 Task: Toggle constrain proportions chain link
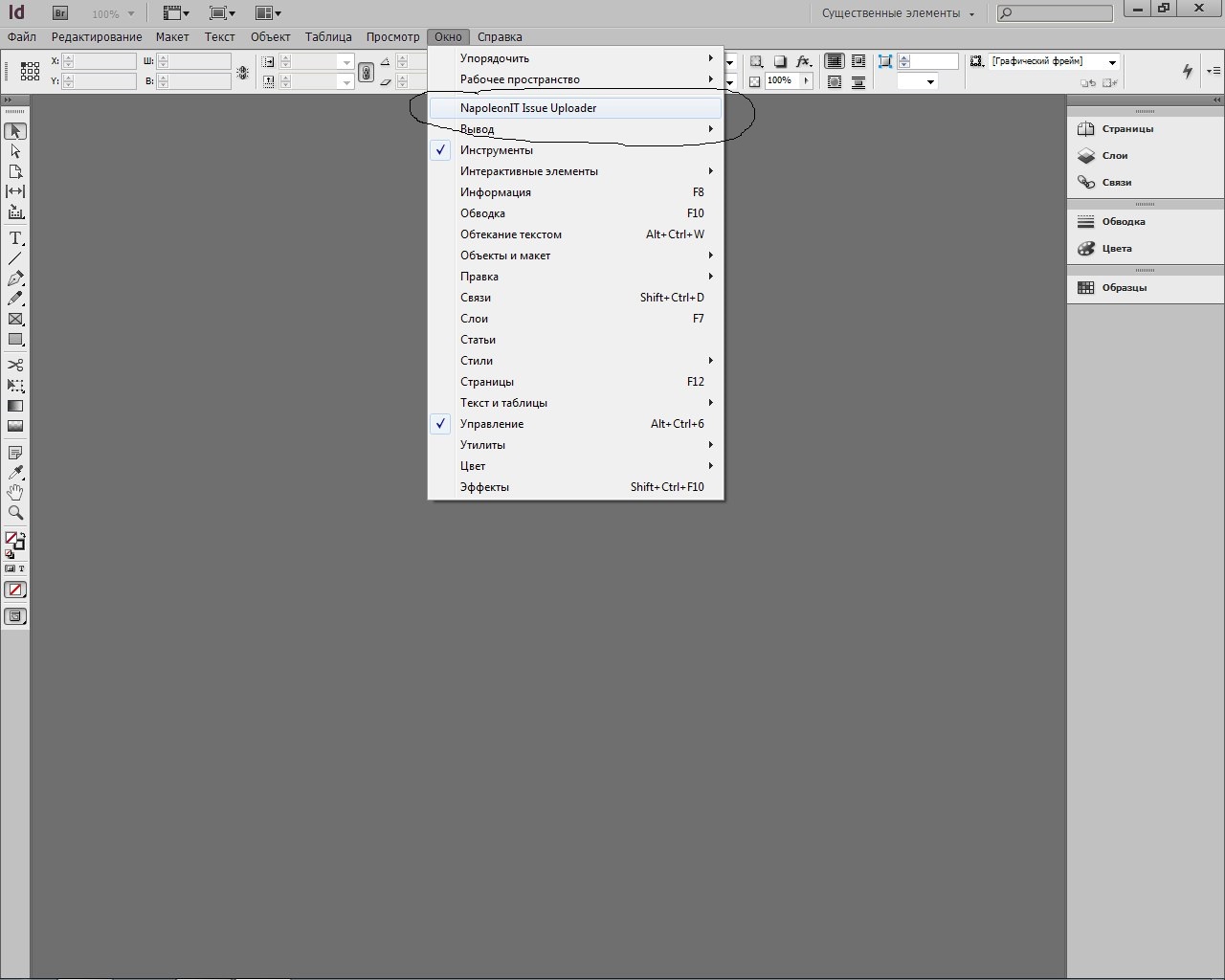[366, 72]
